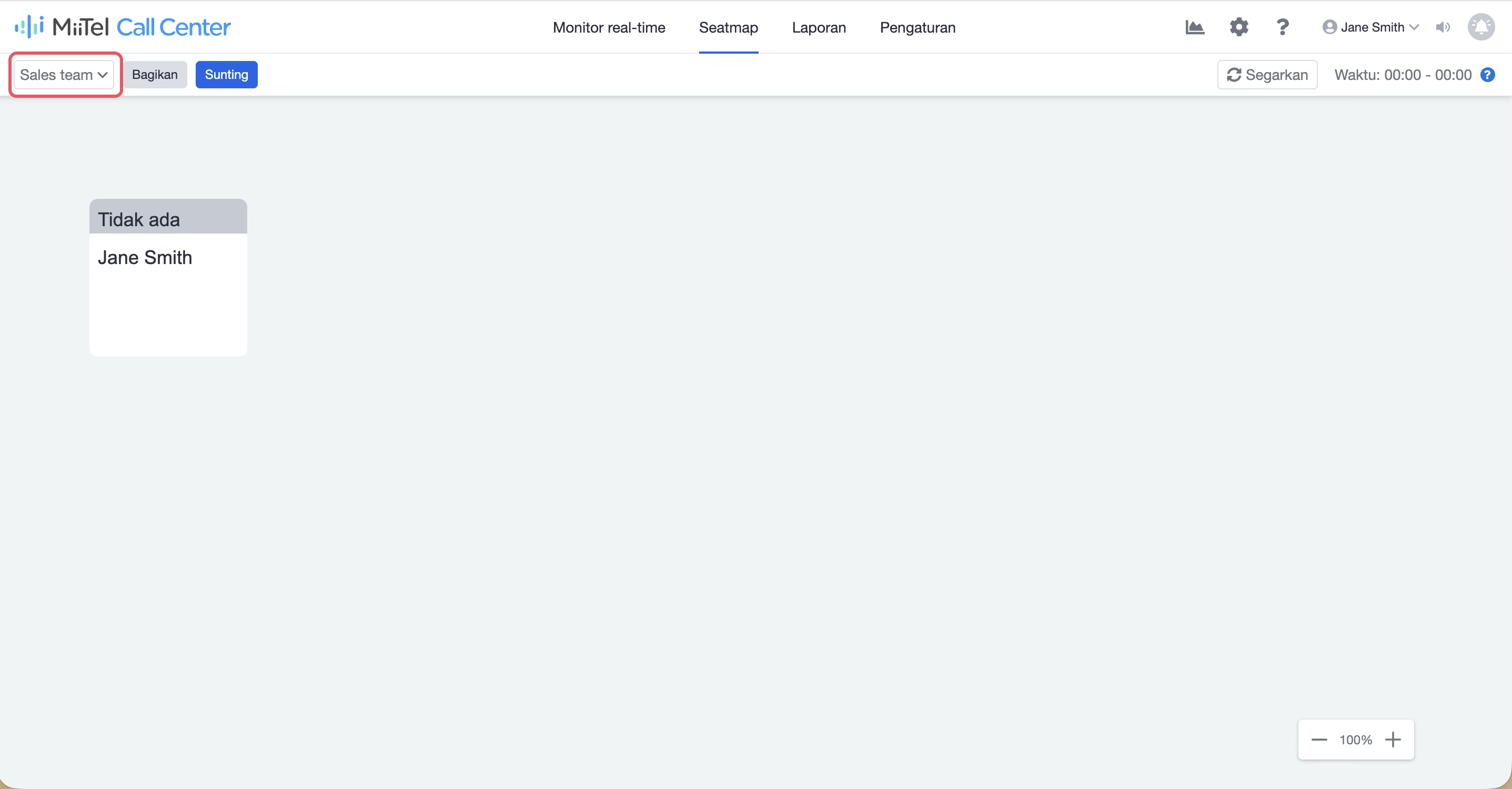
Task: Open the analytics chart icon
Action: tap(1194, 27)
